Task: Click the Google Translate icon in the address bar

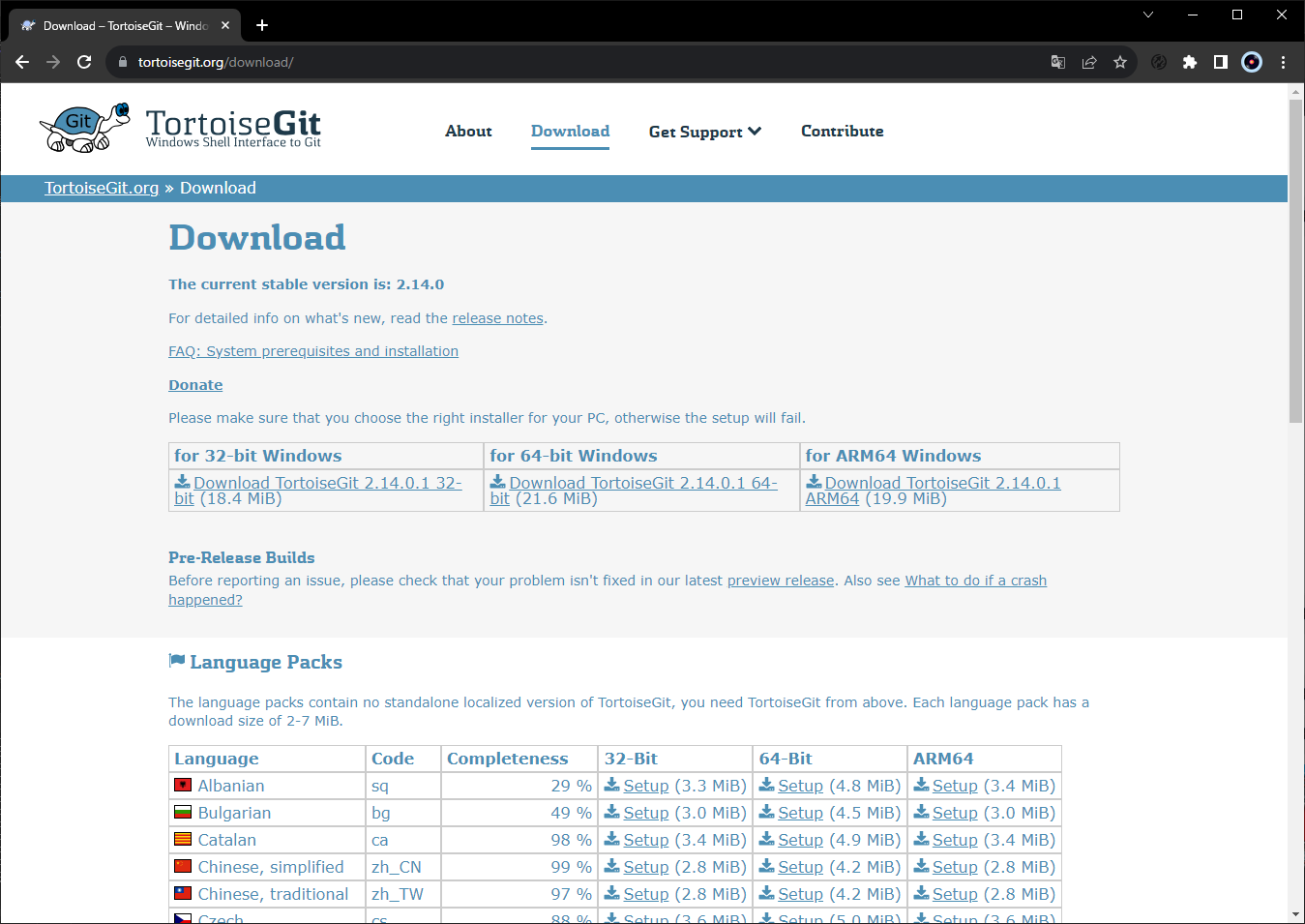Action: 1057,61
